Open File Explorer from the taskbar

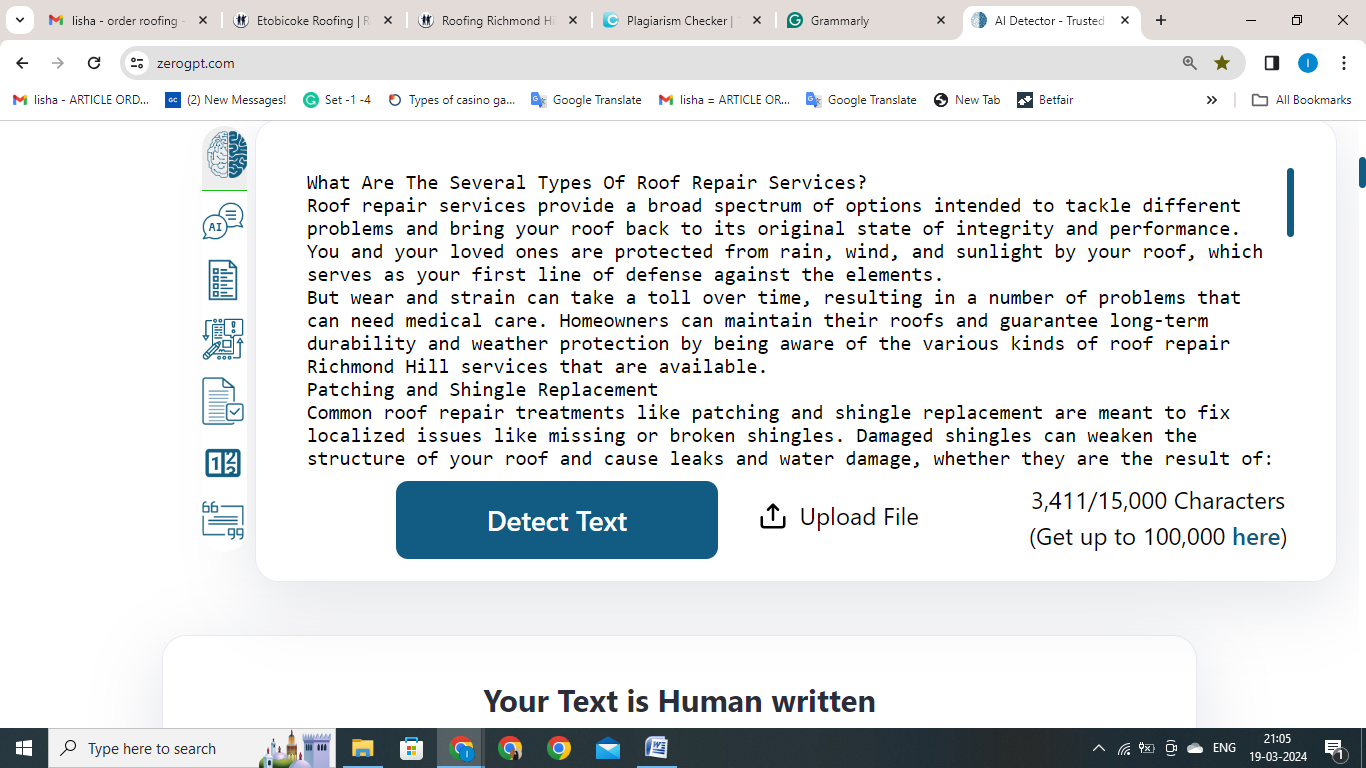pos(362,748)
